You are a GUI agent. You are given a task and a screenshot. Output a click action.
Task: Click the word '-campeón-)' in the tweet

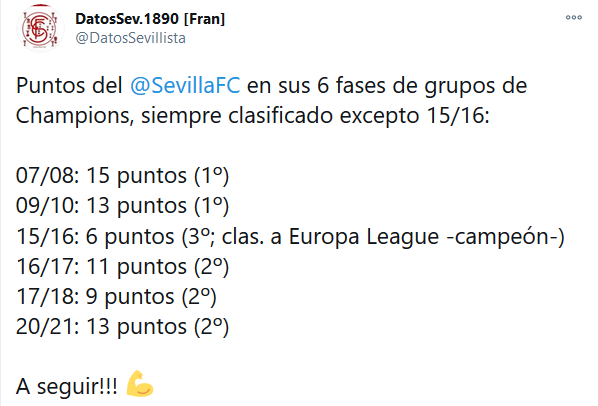click(x=505, y=236)
